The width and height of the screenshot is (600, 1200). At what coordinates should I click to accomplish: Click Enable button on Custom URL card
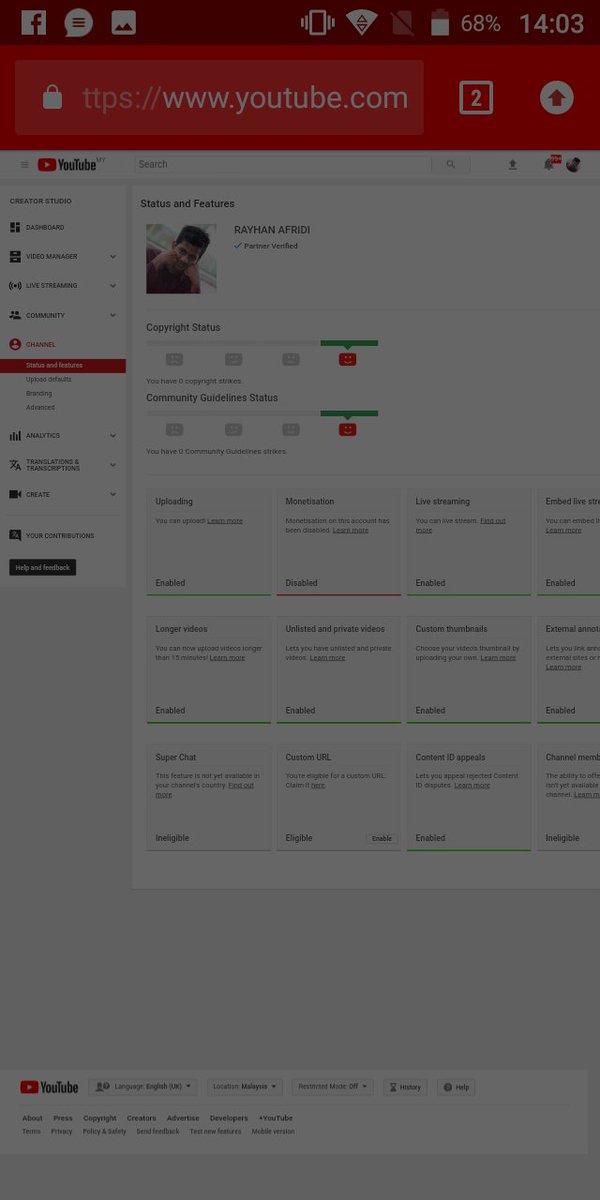[382, 838]
